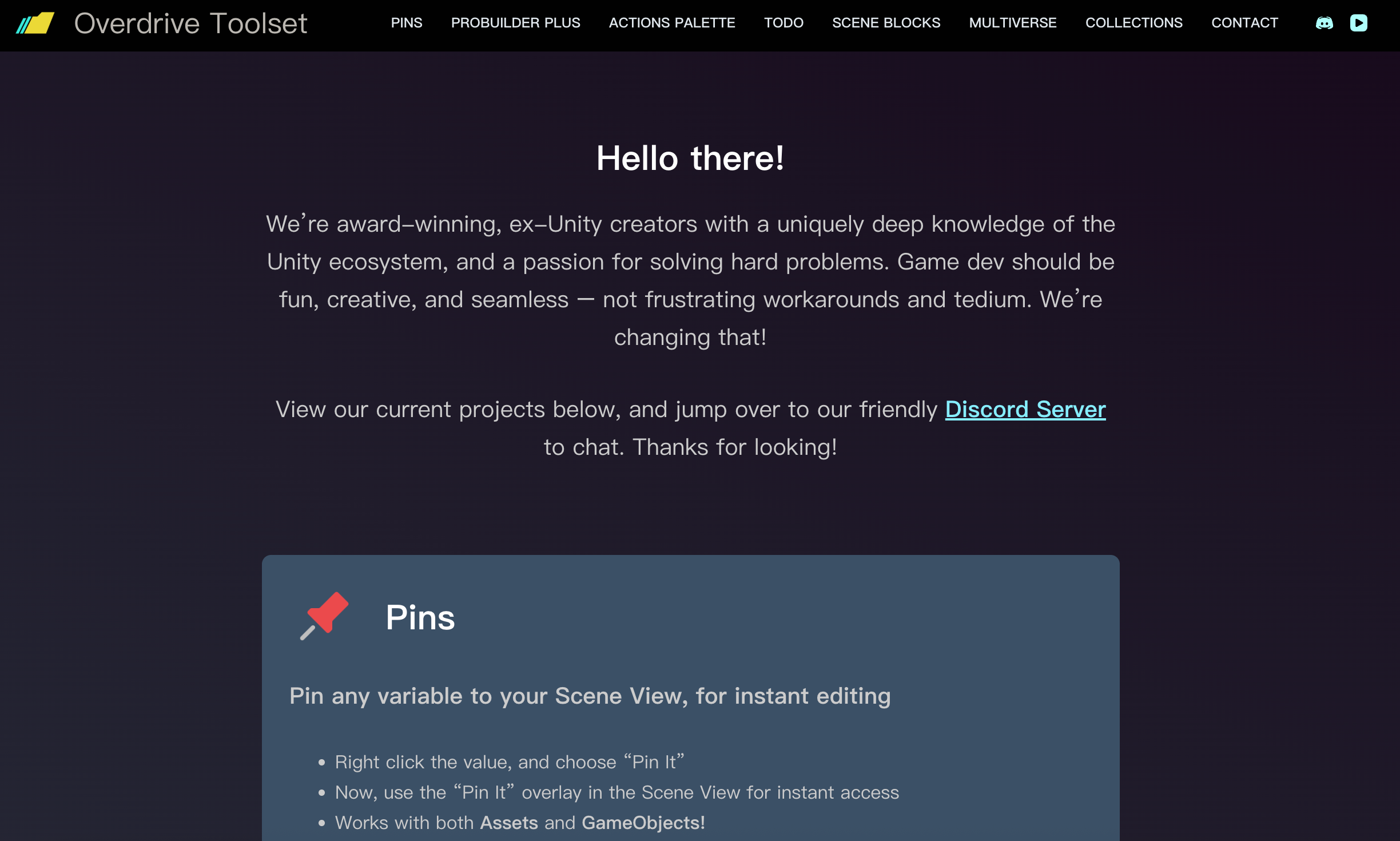Open the Contact nav item
The width and height of the screenshot is (1400, 841).
coord(1244,23)
